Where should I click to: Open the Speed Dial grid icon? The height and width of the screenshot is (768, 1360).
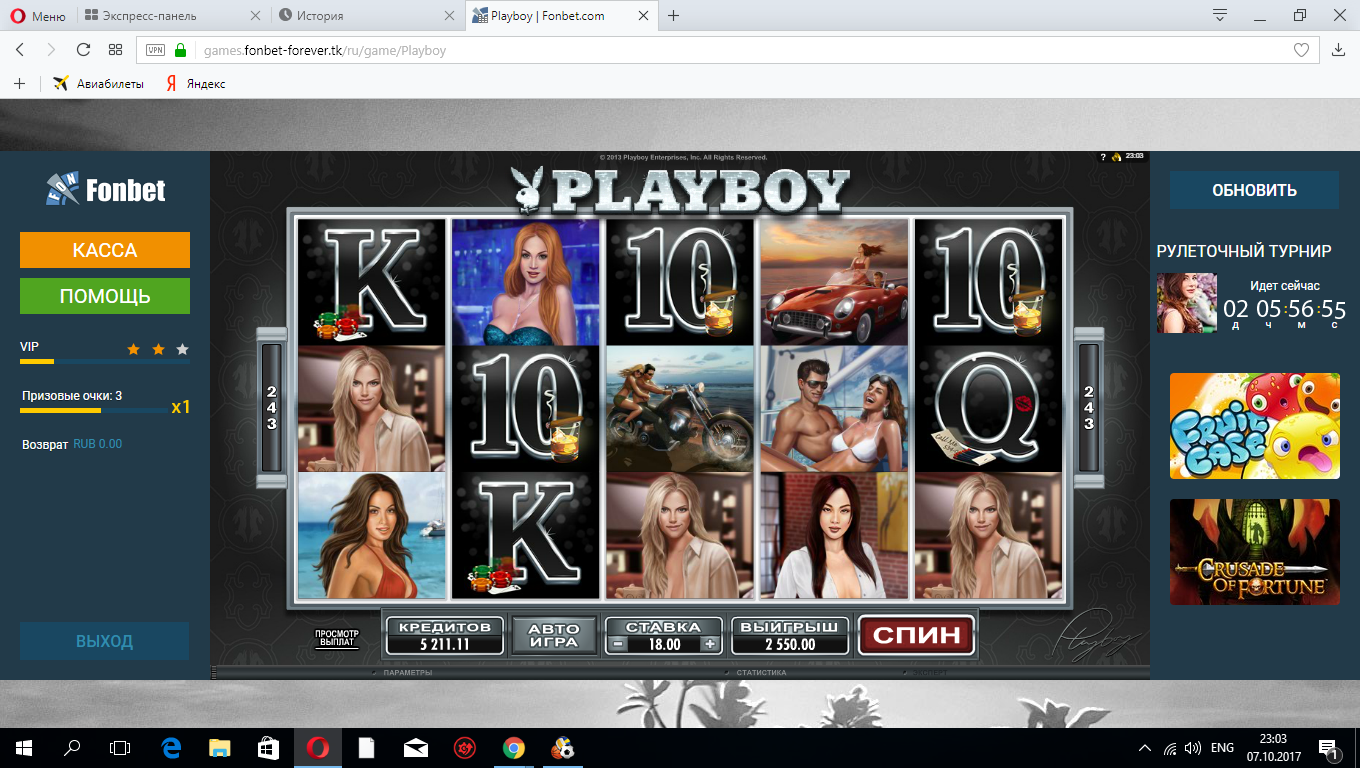[115, 50]
